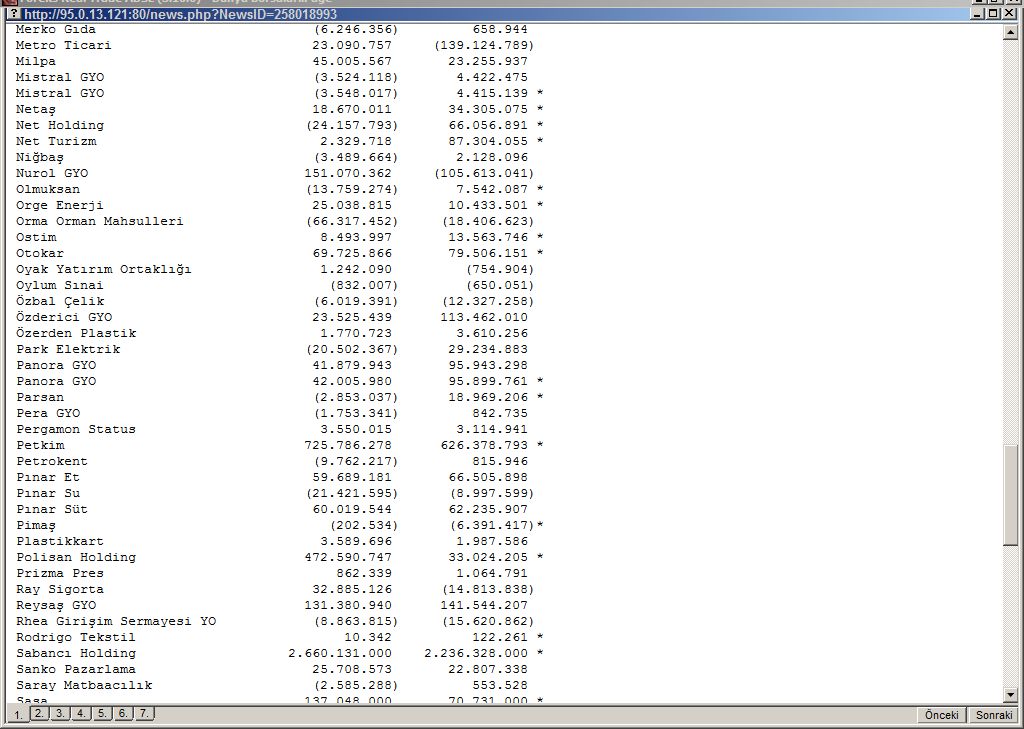The image size is (1024, 729).
Task: Click the Net Holding company name
Action: pos(59,125)
